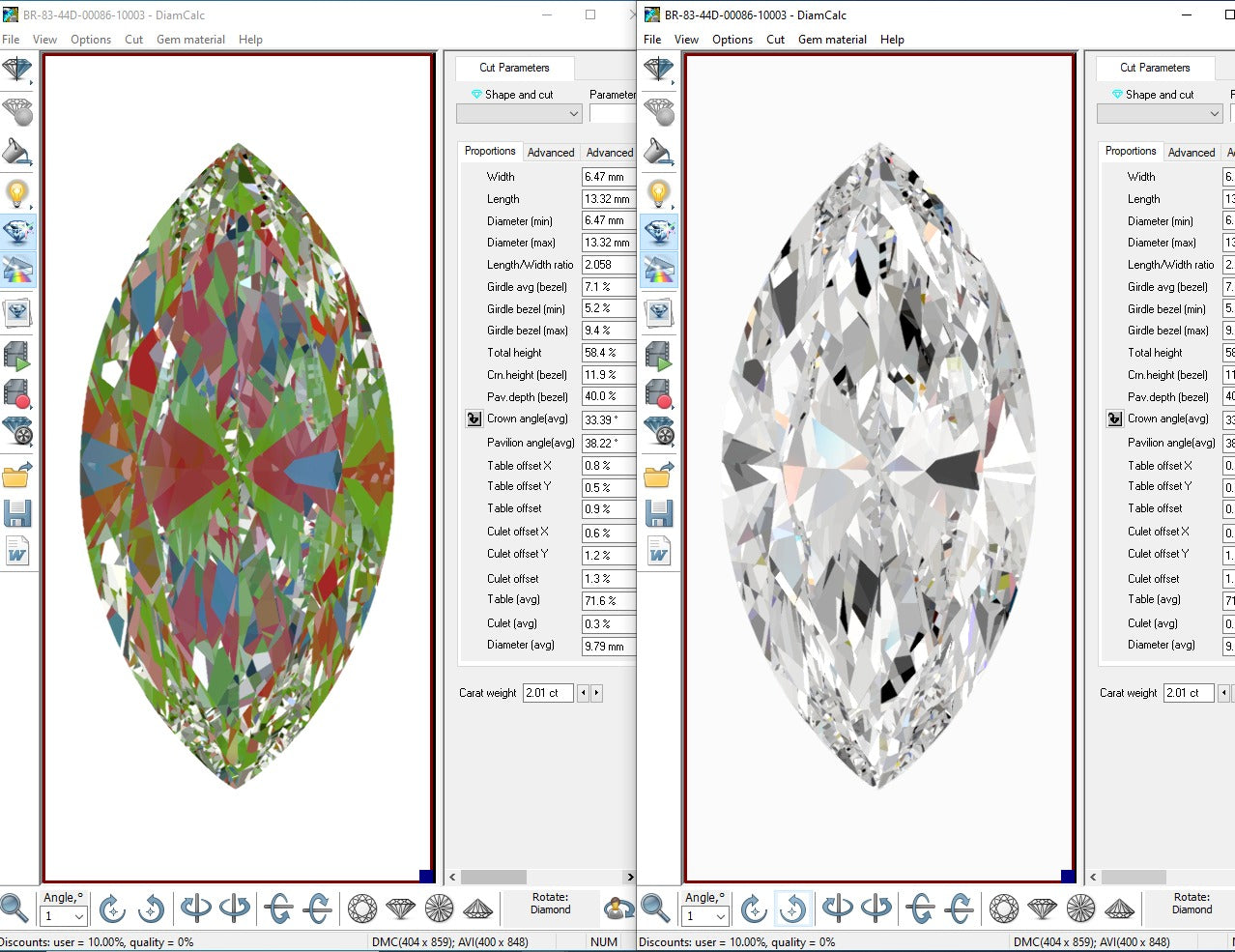Image resolution: width=1235 pixels, height=952 pixels.
Task: Open the Gem material menu, left window
Action: 190,40
